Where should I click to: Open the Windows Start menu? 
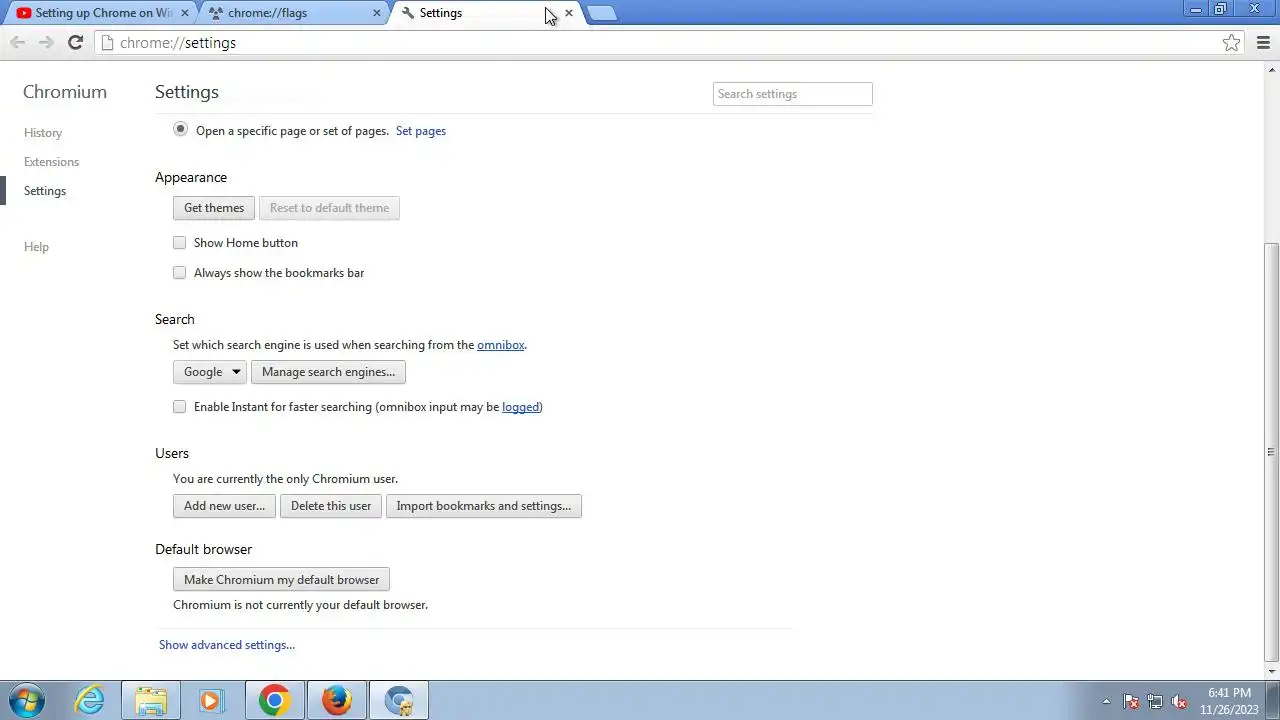pos(27,700)
